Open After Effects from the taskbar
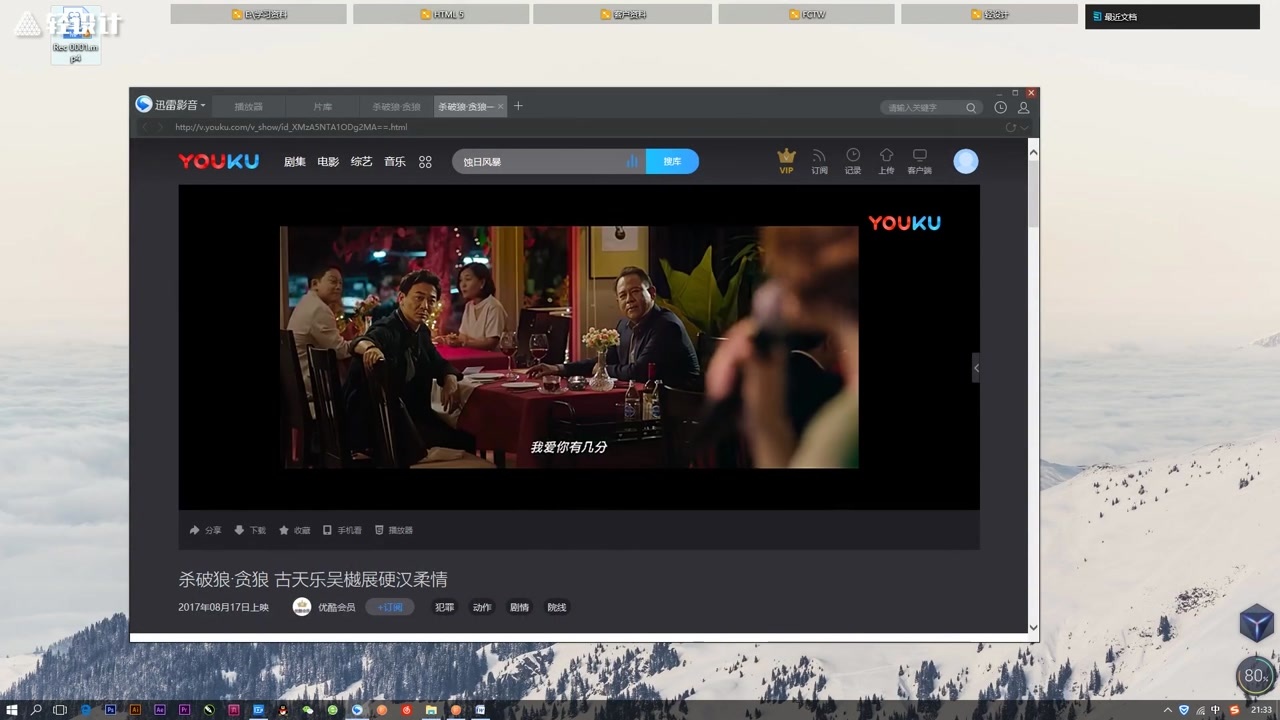Screen dimensions: 1280x720 pyautogui.click(x=160, y=710)
